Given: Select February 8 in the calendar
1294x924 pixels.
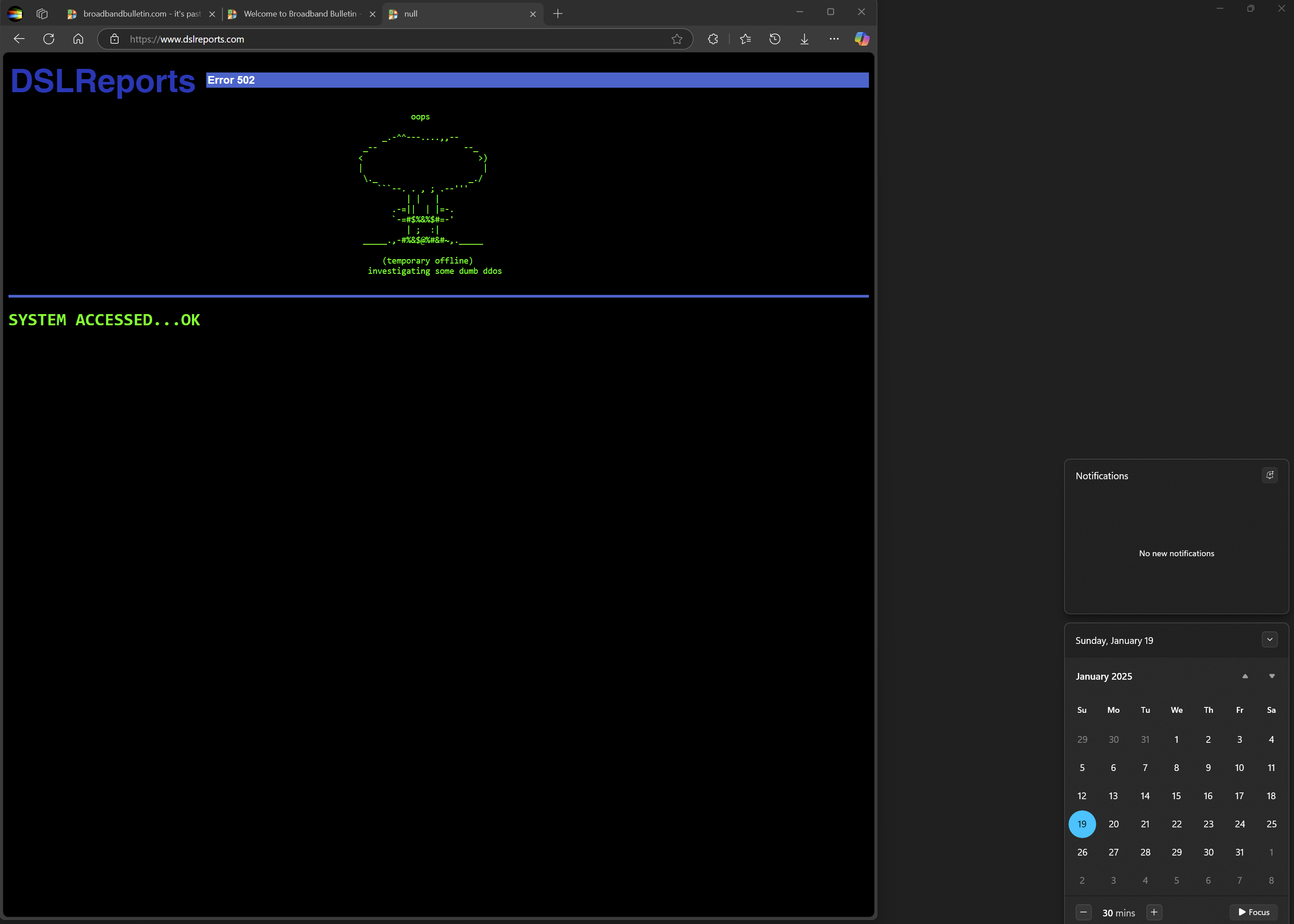Looking at the screenshot, I should click(1271, 880).
